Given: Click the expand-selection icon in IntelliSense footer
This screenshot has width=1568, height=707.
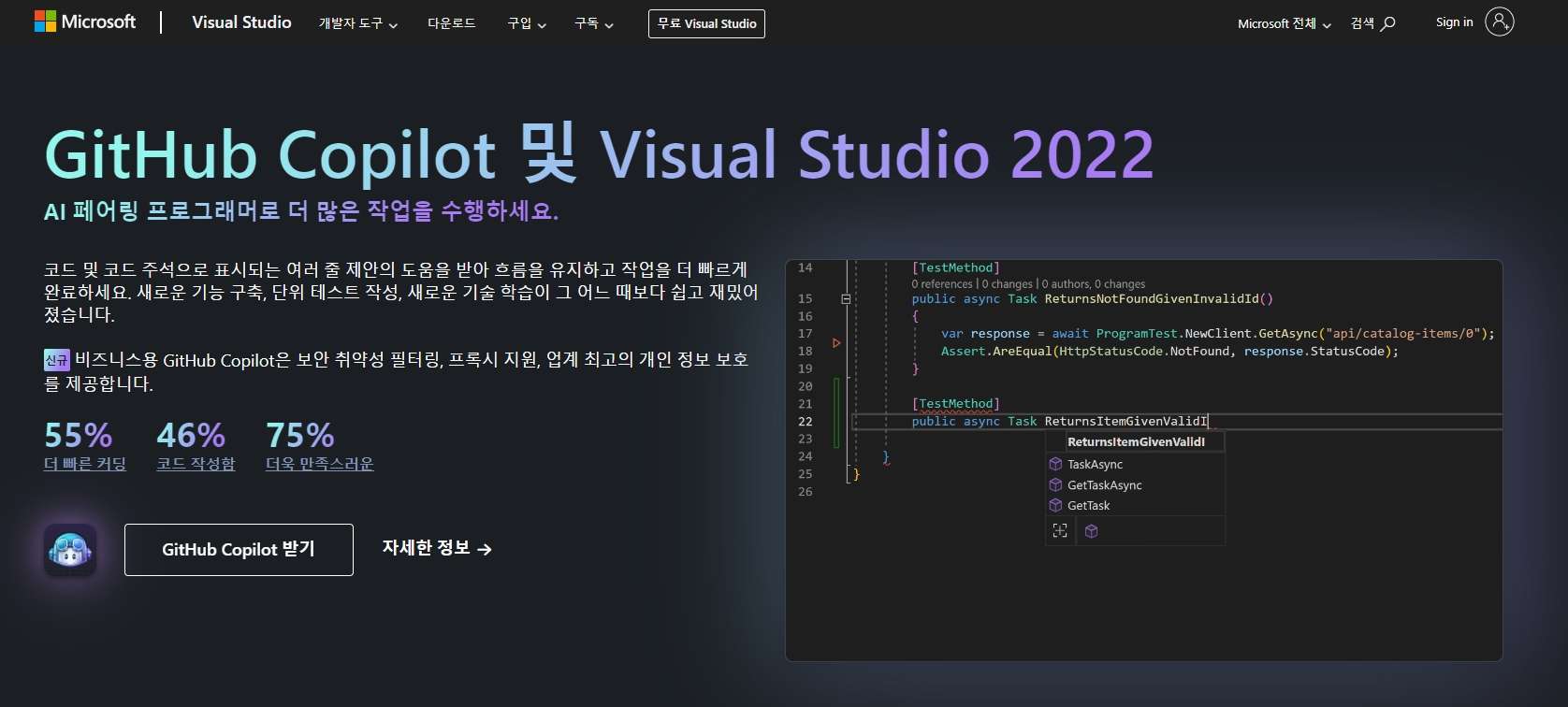Looking at the screenshot, I should [x=1060, y=531].
